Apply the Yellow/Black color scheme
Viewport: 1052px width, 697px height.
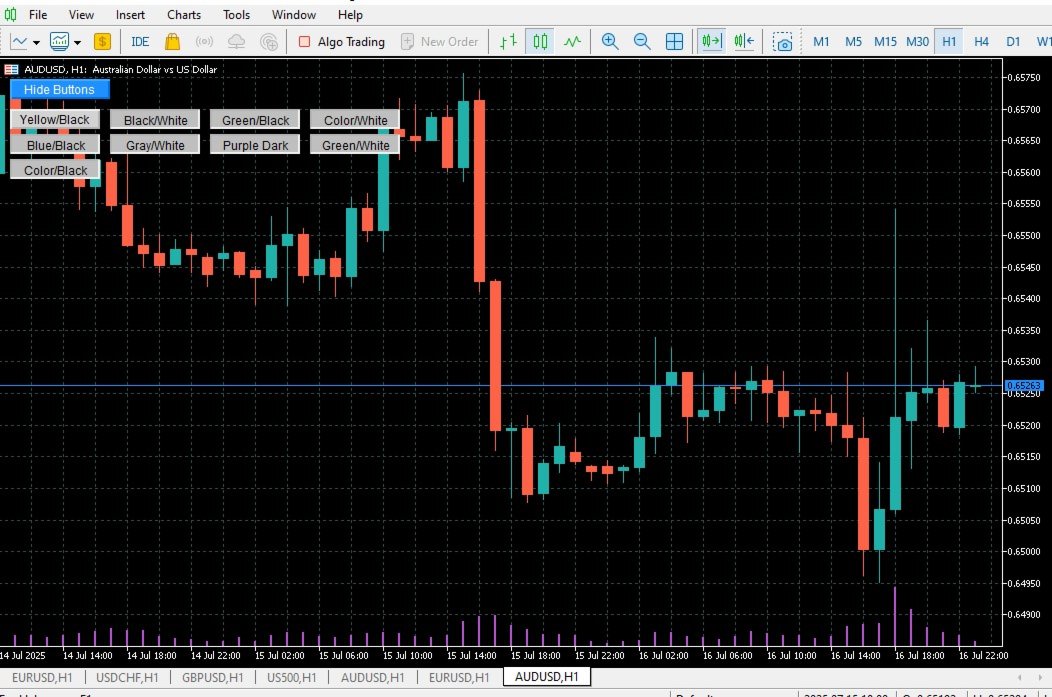[54, 119]
